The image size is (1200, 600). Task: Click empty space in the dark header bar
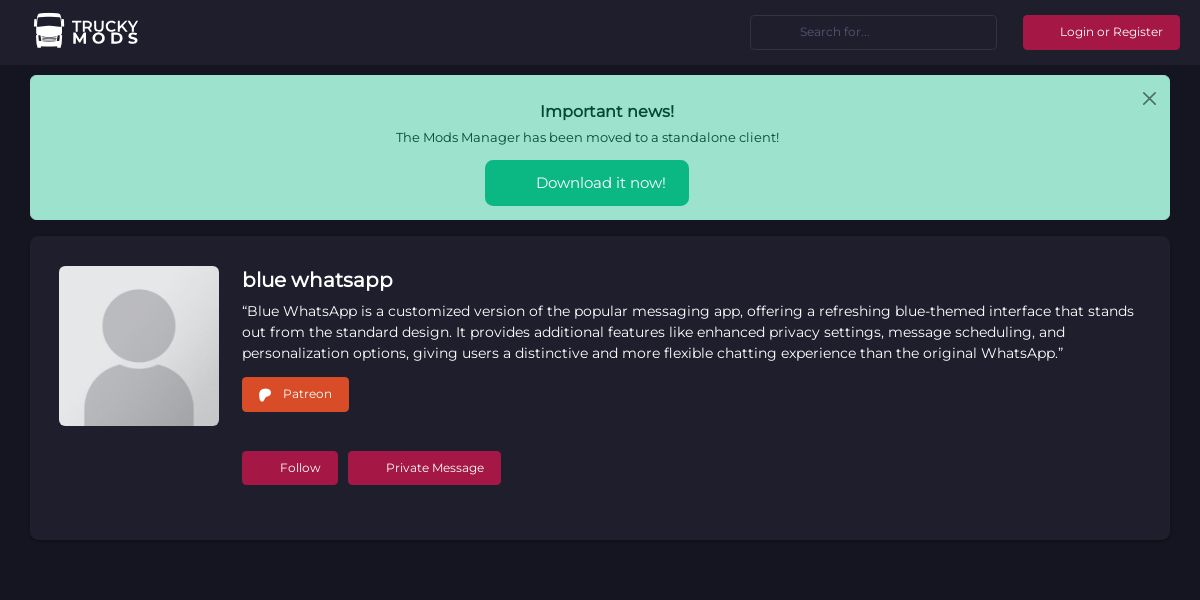[450, 32]
